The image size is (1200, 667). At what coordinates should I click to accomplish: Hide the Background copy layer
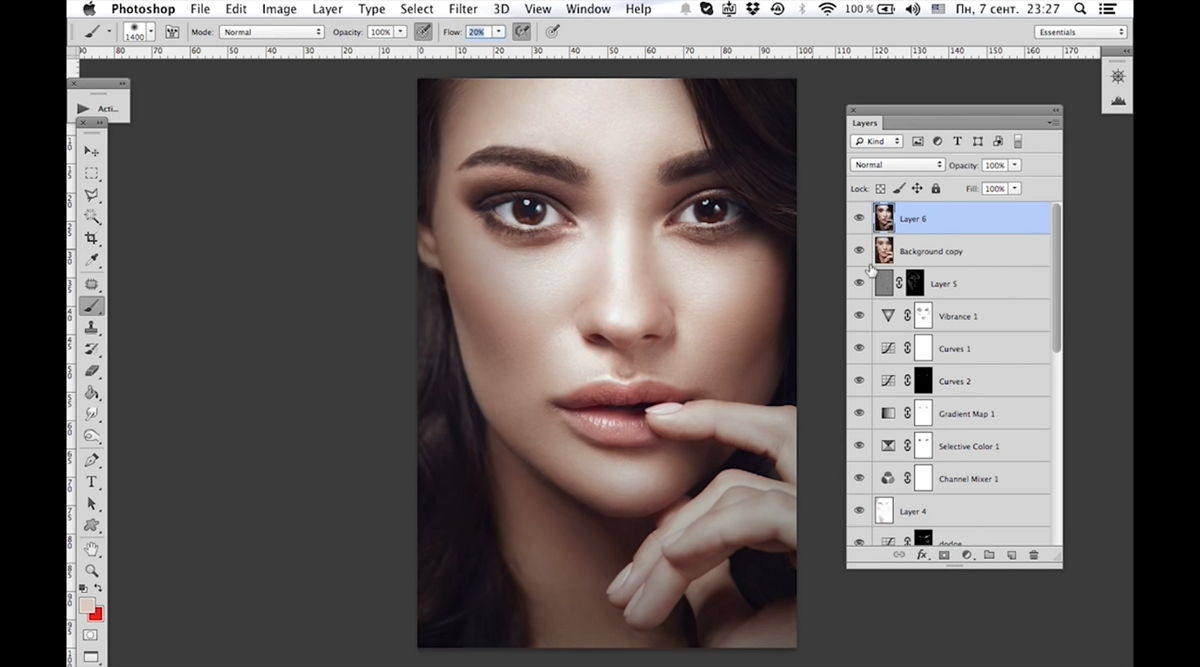[858, 251]
